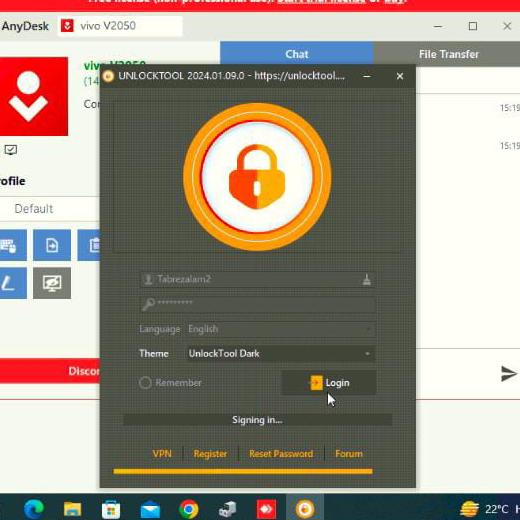Clear username with the broom icon
Viewport: 520px width, 520px height.
(x=367, y=280)
